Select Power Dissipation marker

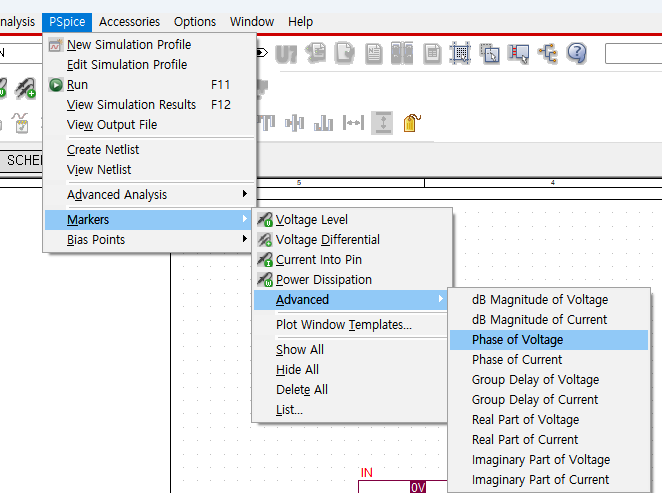click(x=350, y=280)
